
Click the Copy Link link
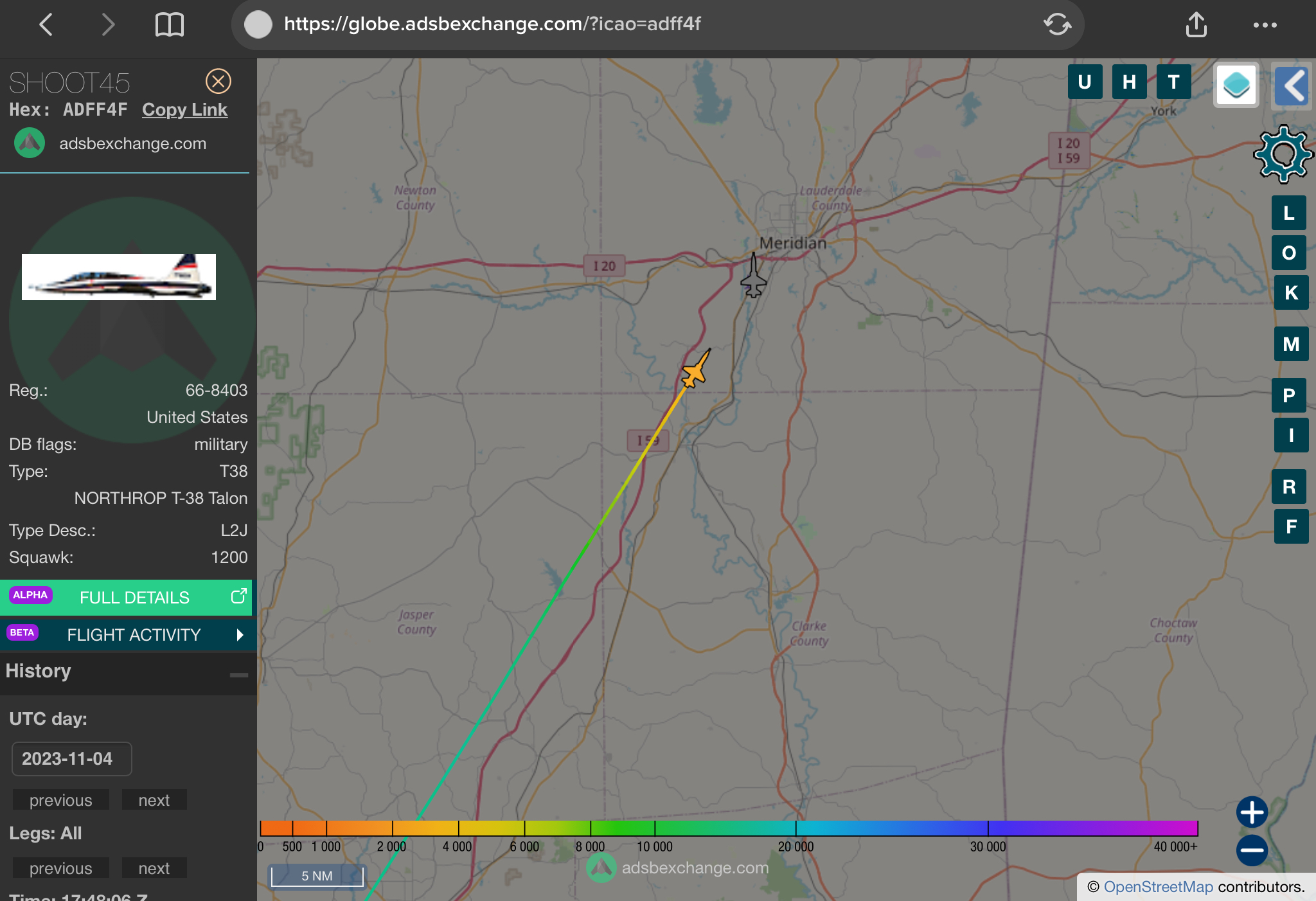coord(184,110)
